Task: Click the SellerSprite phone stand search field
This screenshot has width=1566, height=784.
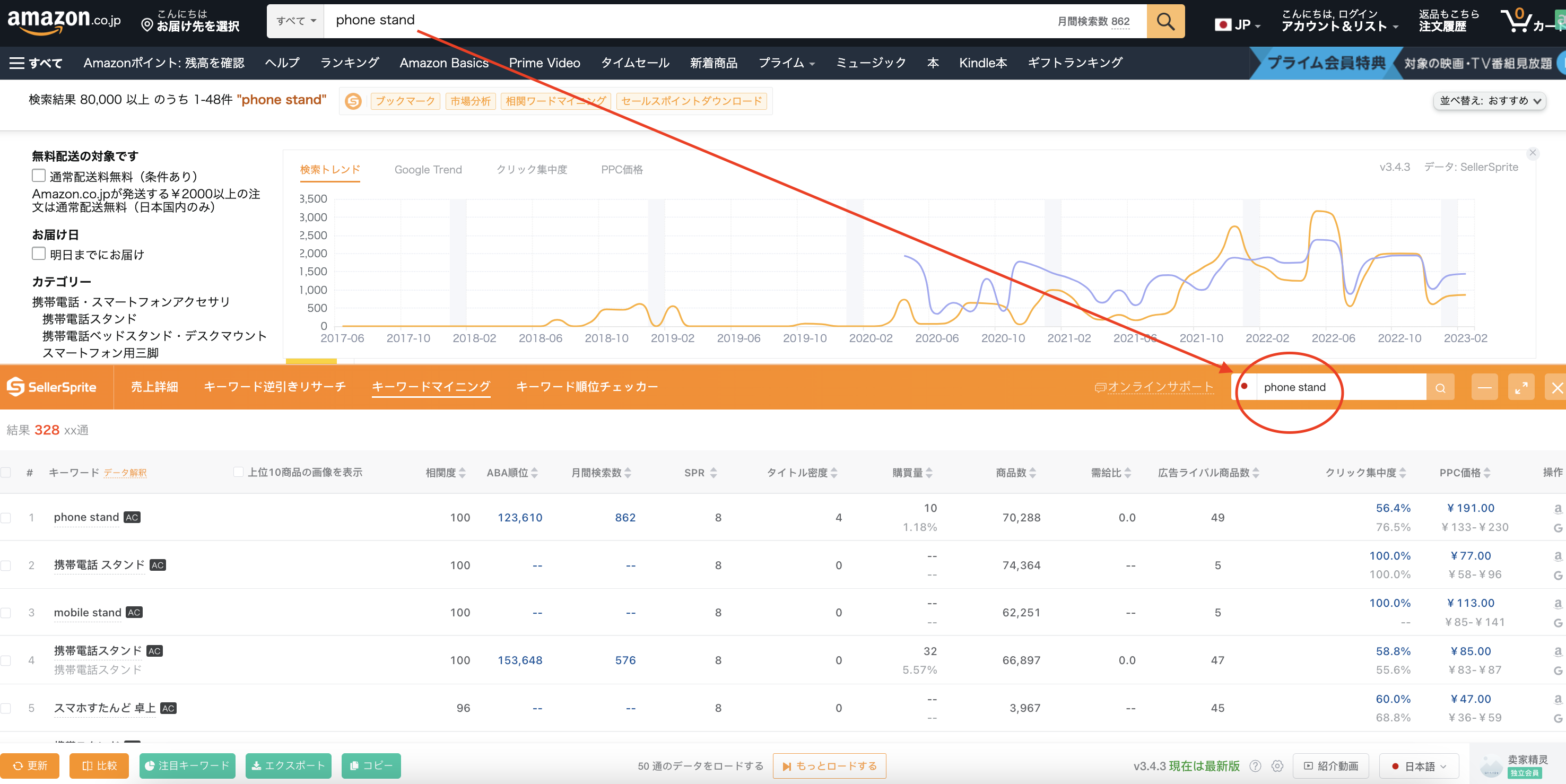Action: click(x=1341, y=387)
